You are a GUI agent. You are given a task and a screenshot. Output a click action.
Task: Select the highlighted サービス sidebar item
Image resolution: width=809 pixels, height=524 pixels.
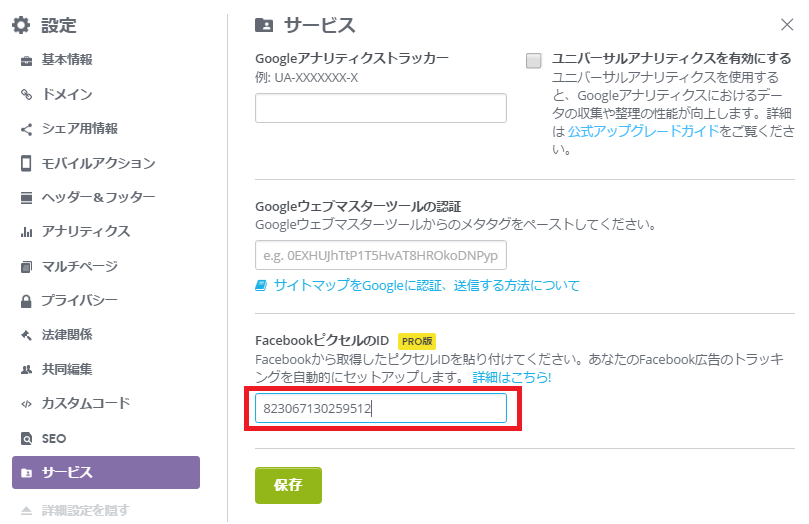point(106,472)
